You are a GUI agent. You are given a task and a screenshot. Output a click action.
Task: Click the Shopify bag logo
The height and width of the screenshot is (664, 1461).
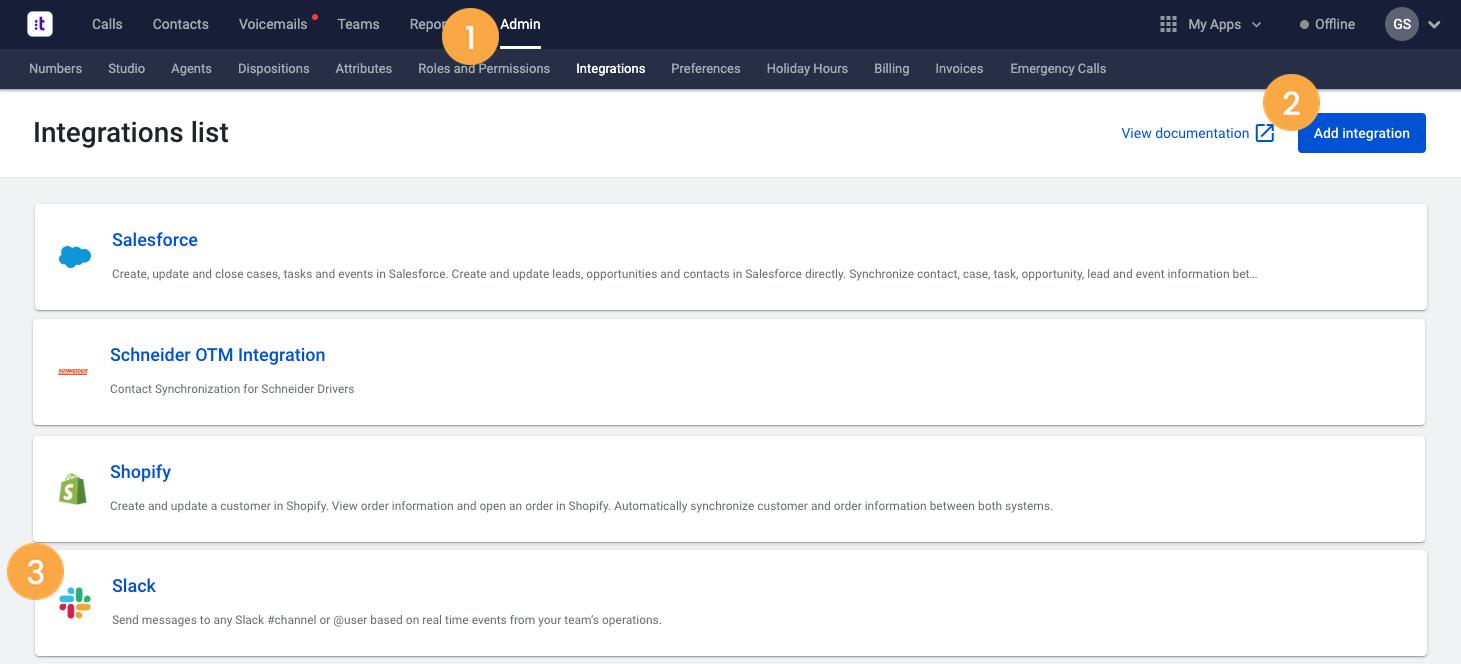point(73,489)
